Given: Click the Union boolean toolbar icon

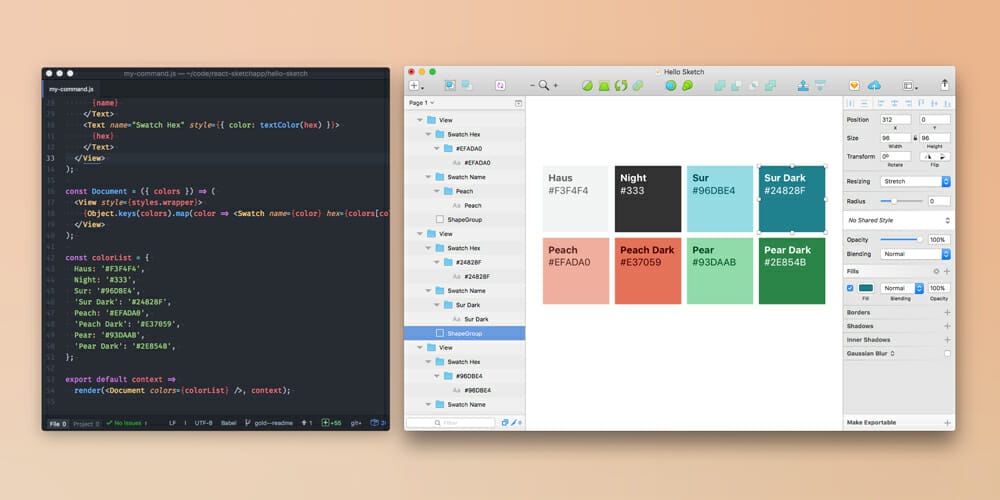Looking at the screenshot, I should [x=720, y=85].
